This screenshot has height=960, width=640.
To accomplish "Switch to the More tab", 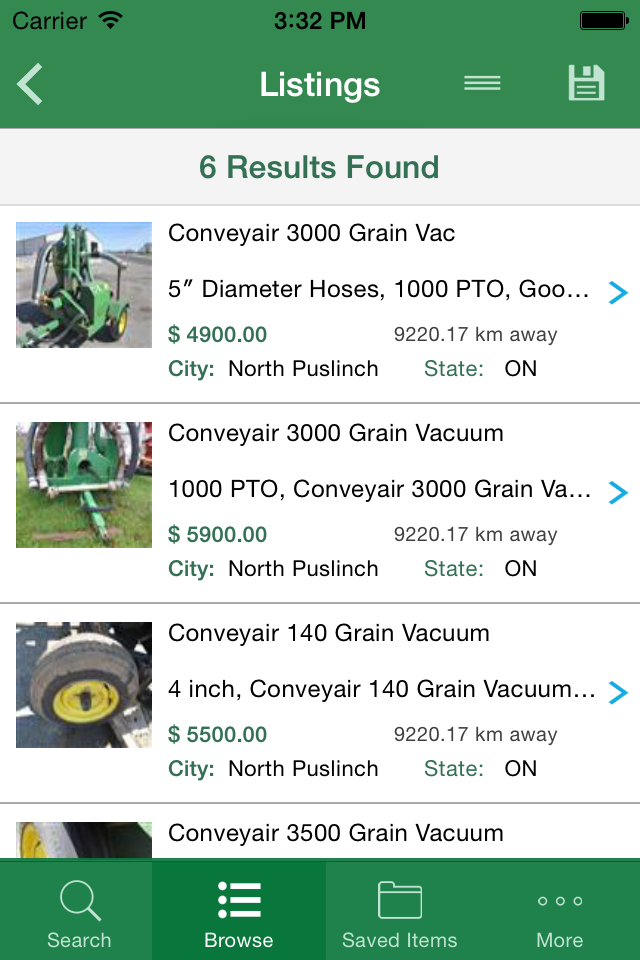I will tap(559, 910).
